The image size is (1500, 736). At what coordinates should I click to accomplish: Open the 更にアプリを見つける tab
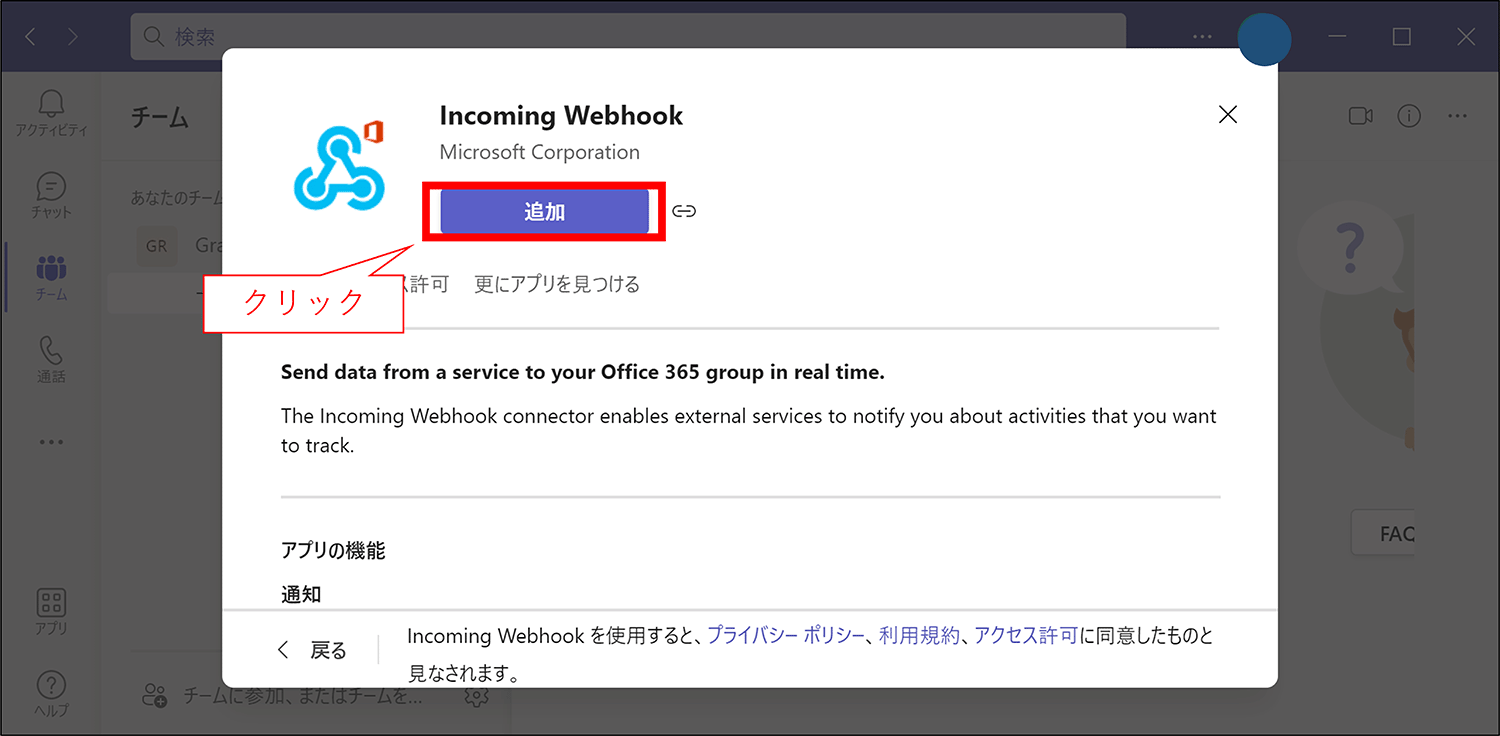[557, 284]
